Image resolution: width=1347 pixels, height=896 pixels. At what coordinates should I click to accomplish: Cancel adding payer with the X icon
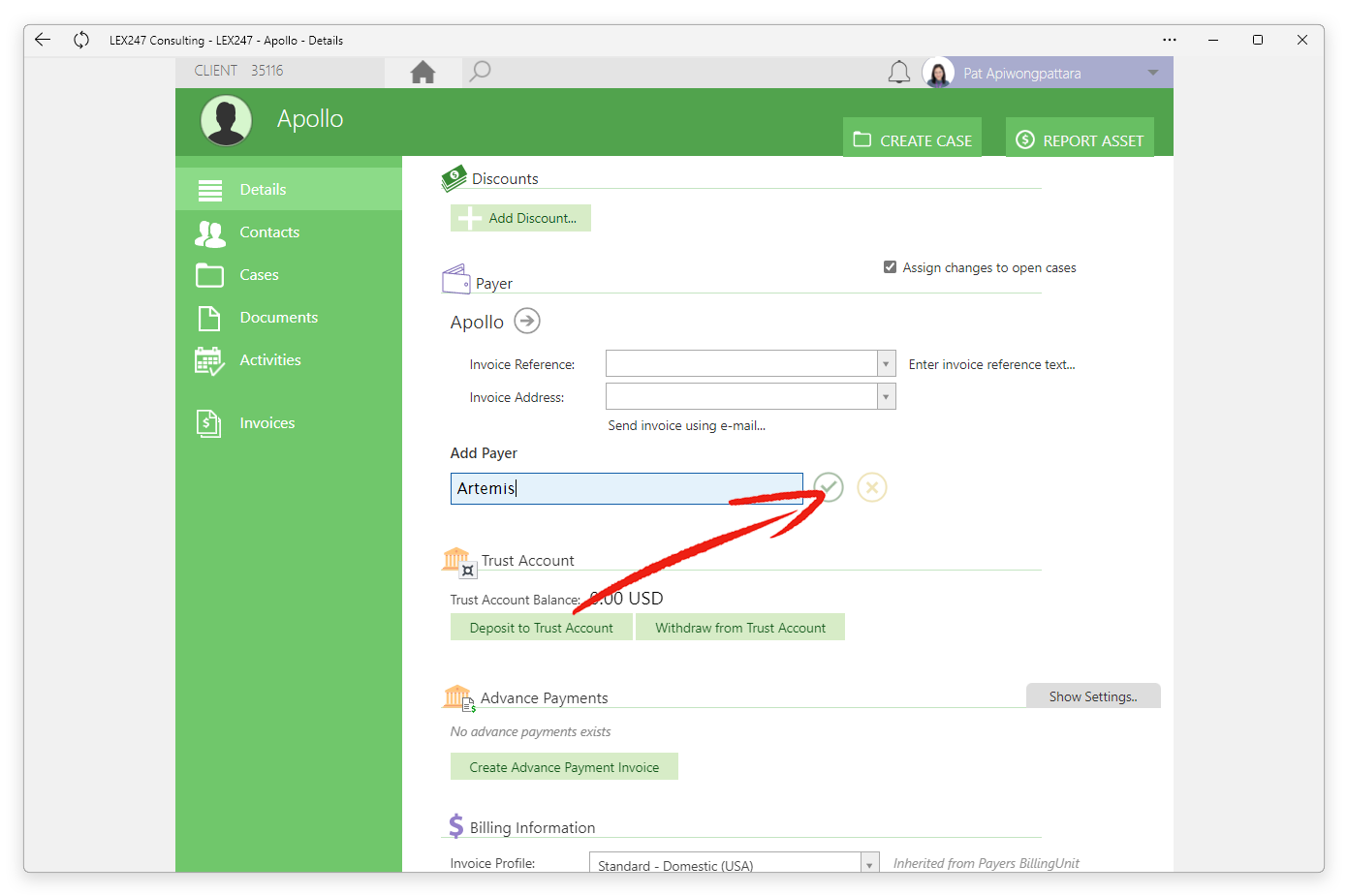pyautogui.click(x=872, y=487)
